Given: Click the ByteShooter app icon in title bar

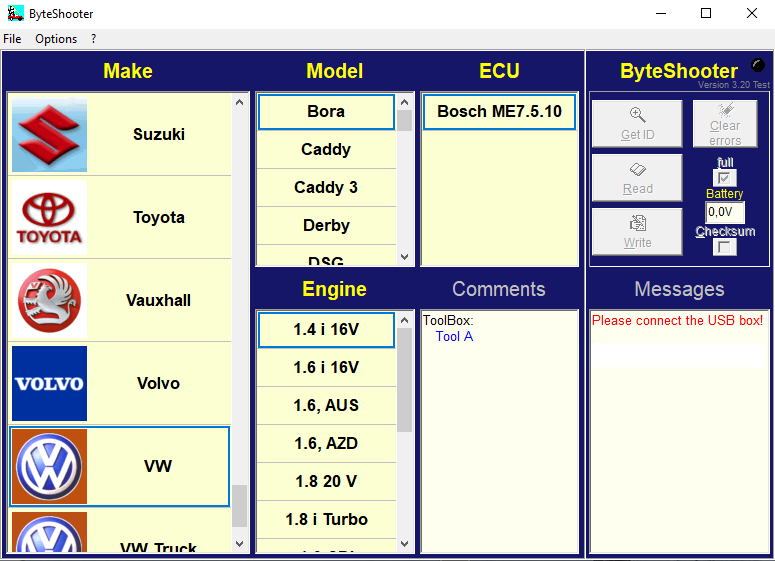Looking at the screenshot, I should 16,13.
